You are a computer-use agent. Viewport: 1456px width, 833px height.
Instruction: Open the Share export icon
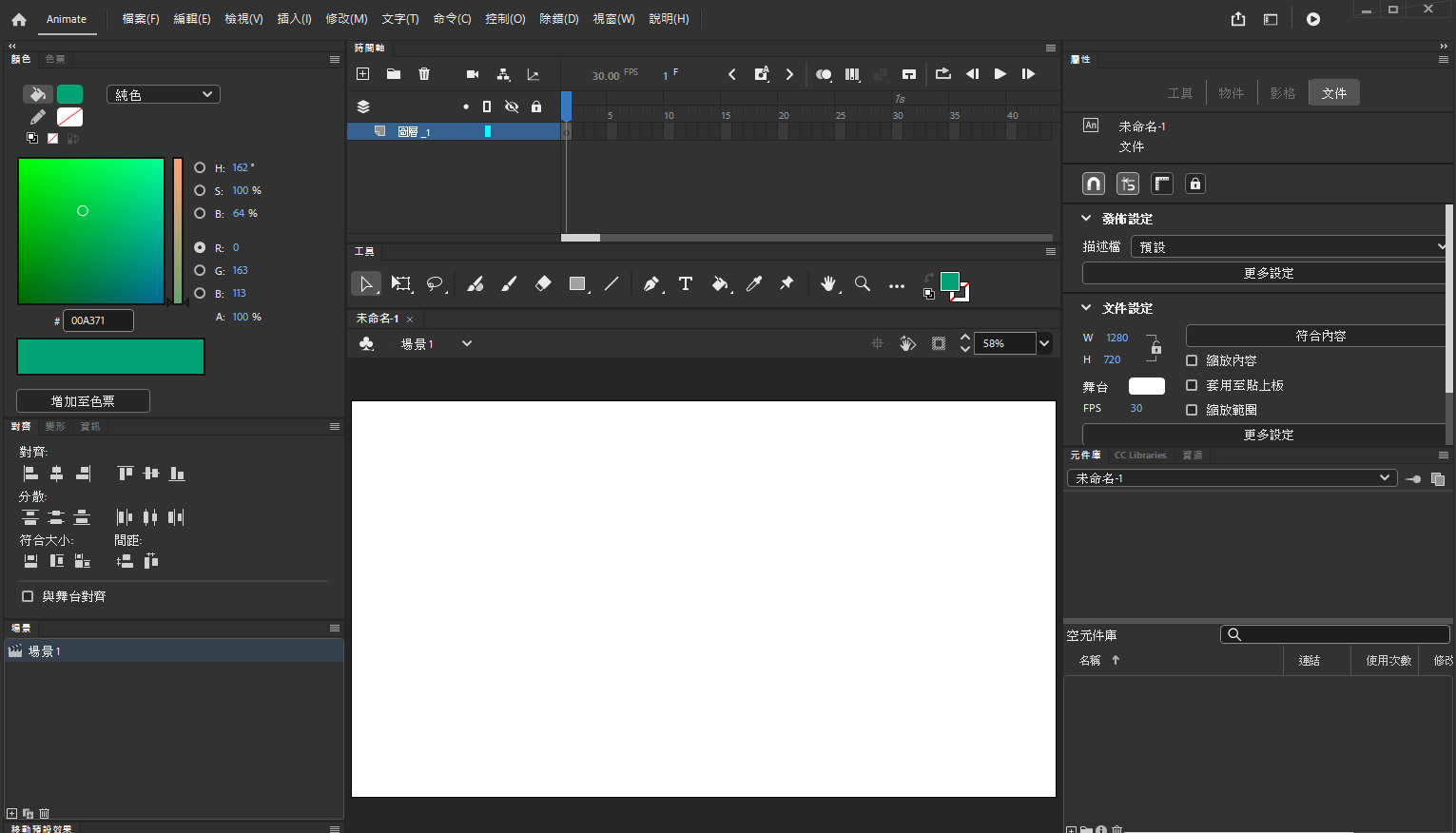1238,19
